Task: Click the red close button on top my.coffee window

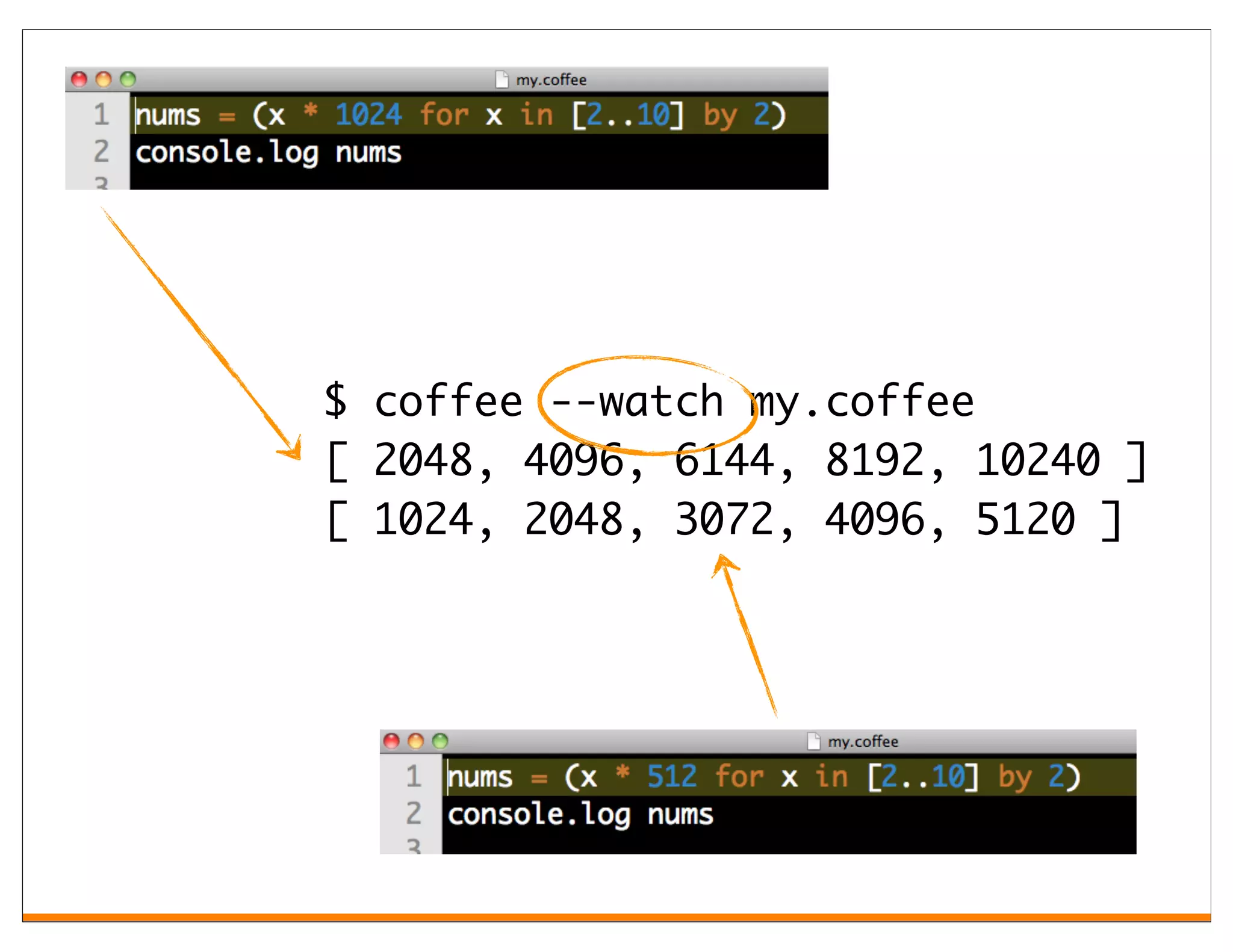Action: coord(79,79)
